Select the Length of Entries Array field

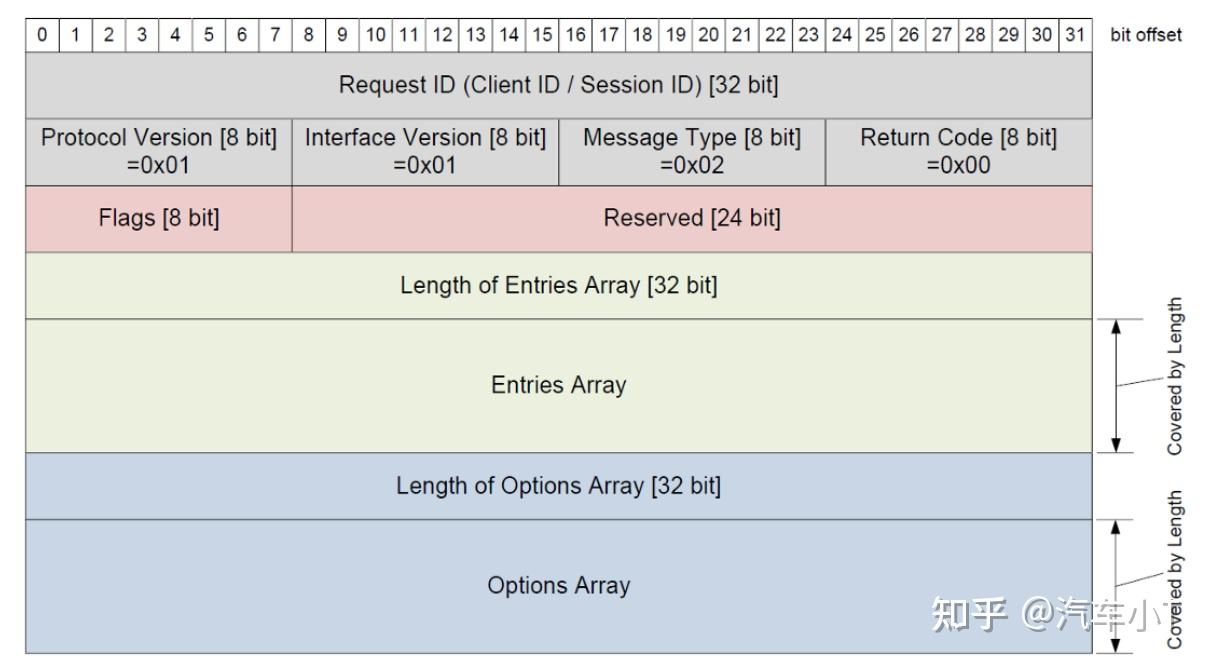[558, 285]
